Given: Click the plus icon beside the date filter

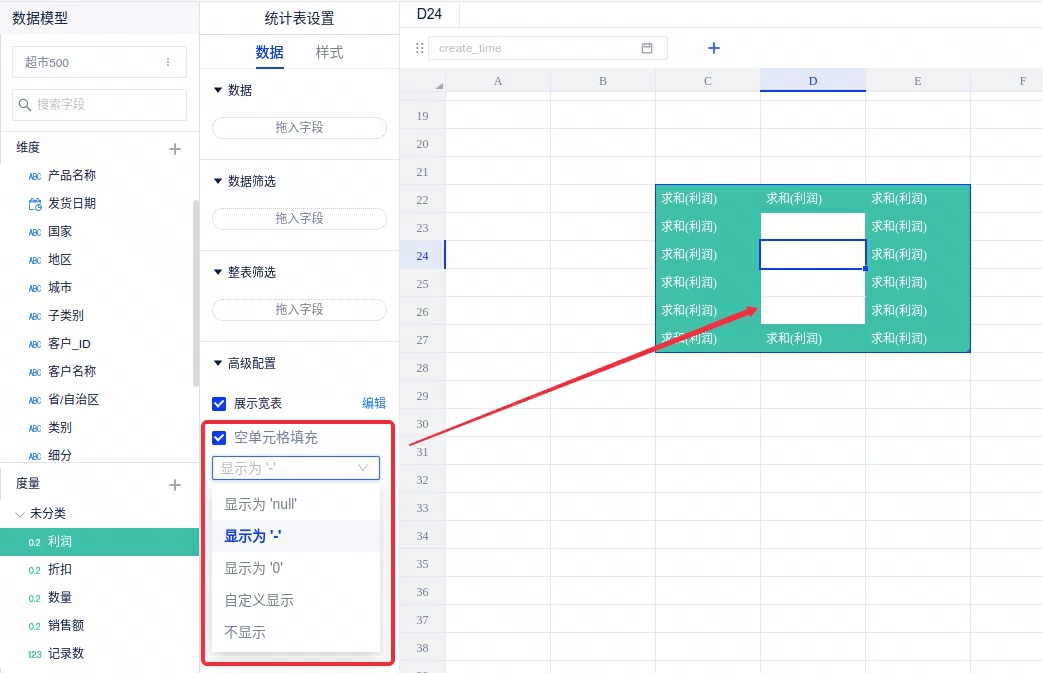Looking at the screenshot, I should point(713,48).
